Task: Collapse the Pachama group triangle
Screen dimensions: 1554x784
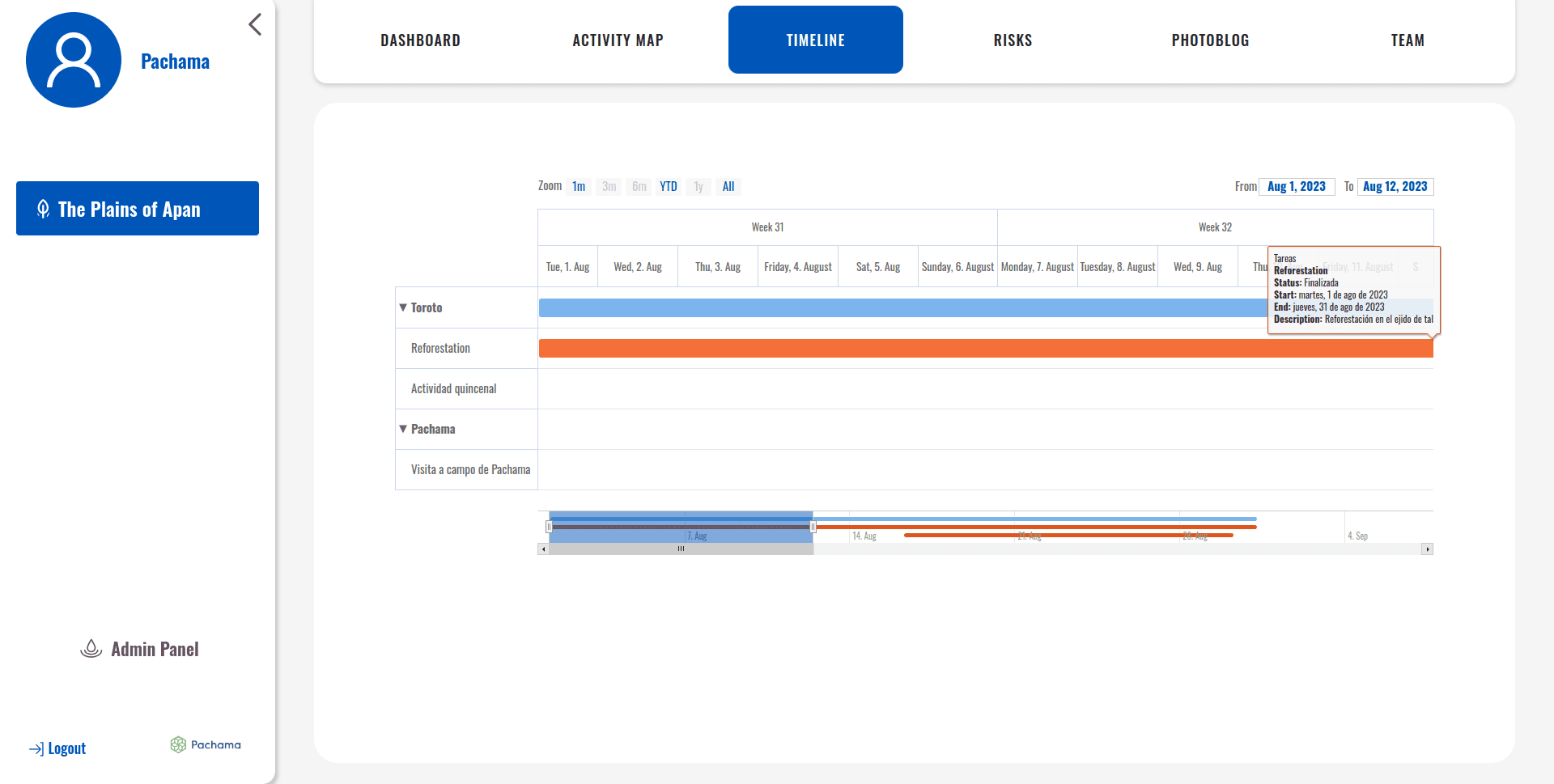Action: pos(403,429)
